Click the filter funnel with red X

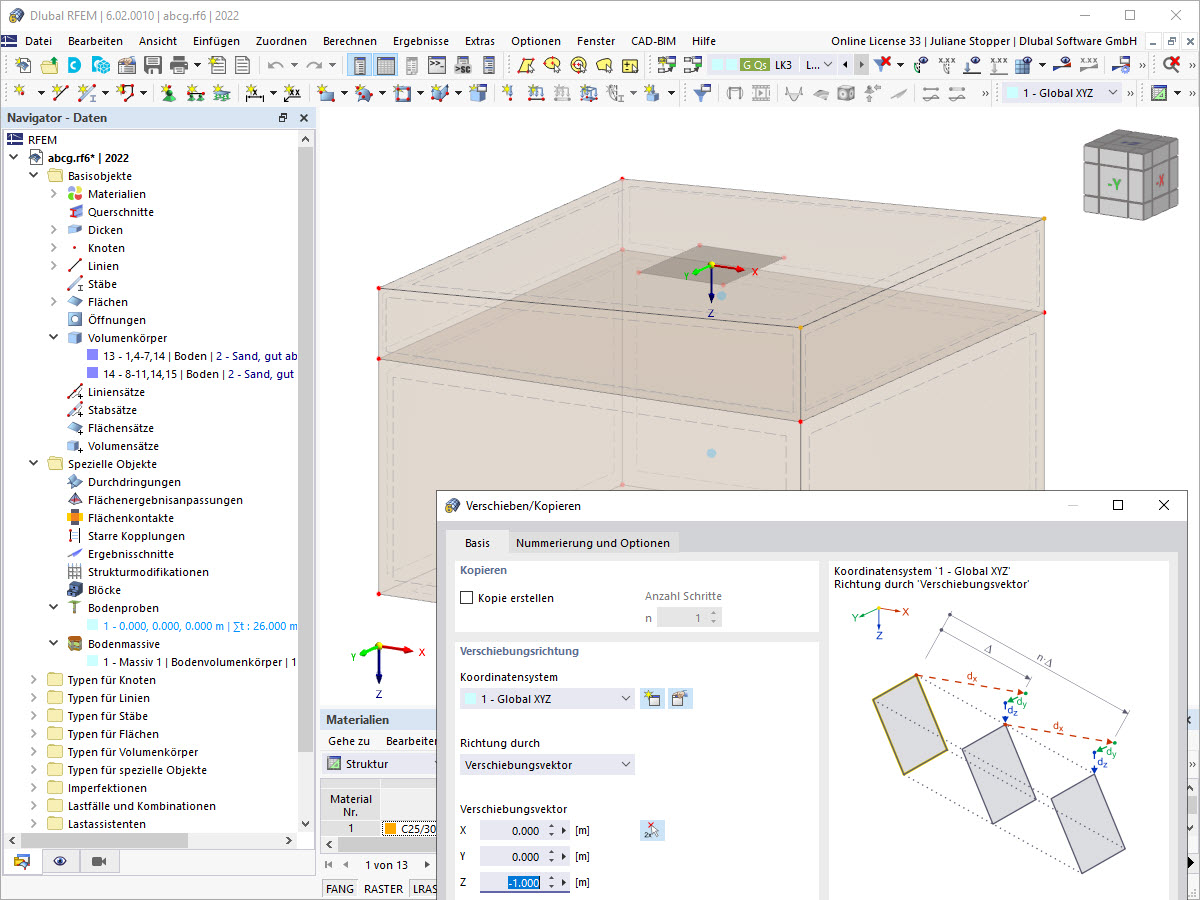(x=882, y=65)
